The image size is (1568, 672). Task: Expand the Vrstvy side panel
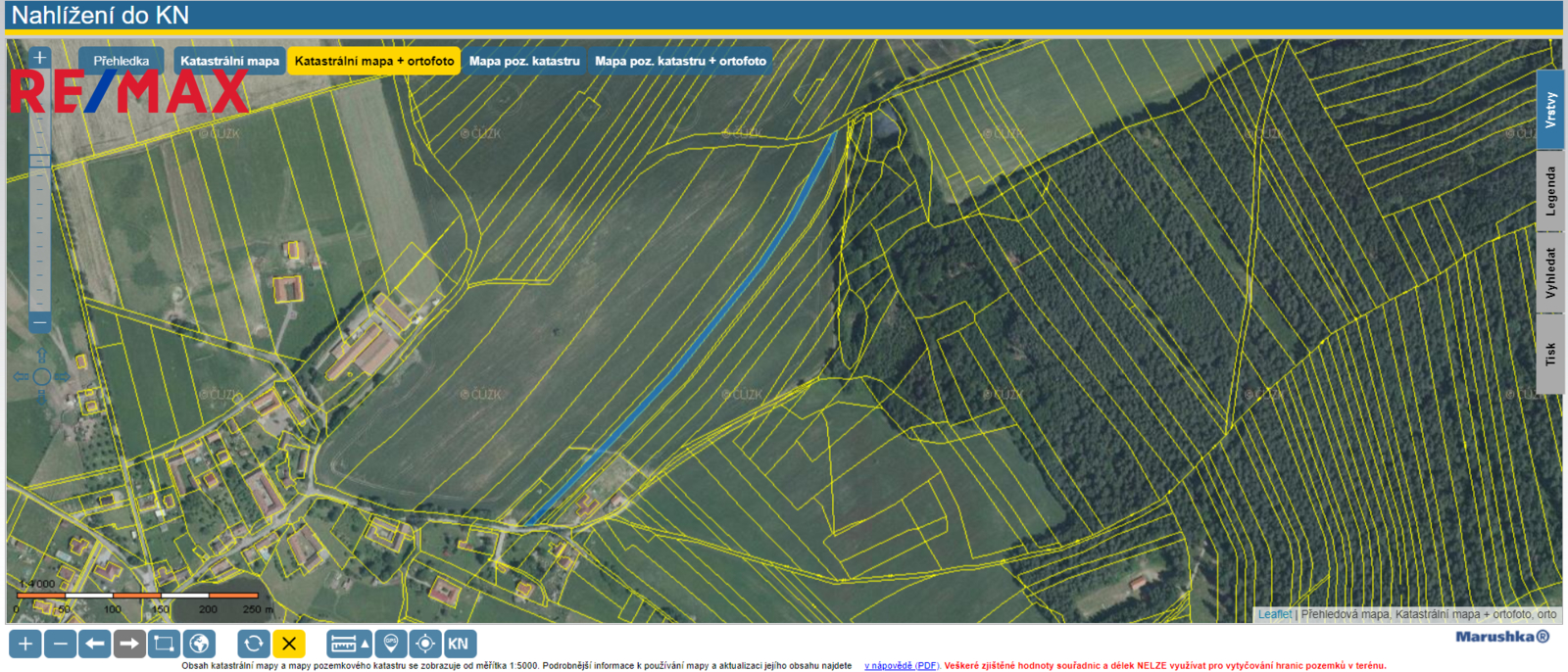click(1549, 110)
